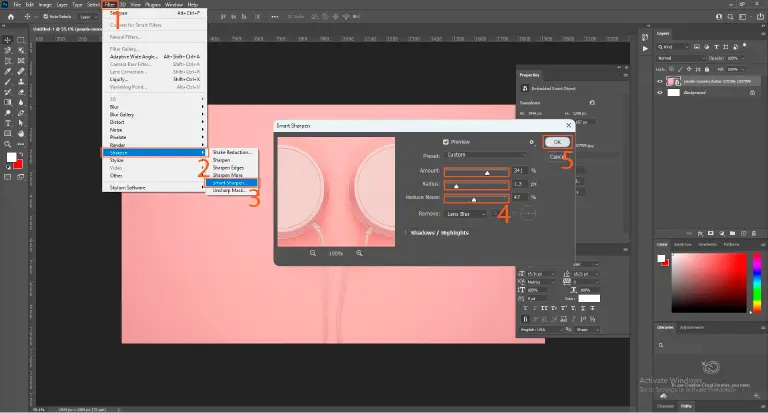
Task: Hide the Background layer using its eye icon
Action: [x=662, y=92]
